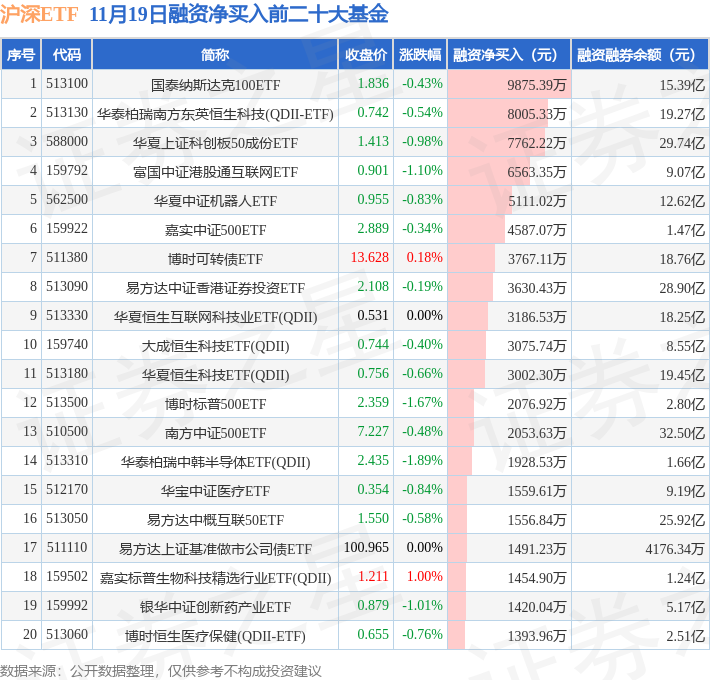Click balance value 28.90亿

coord(682,287)
